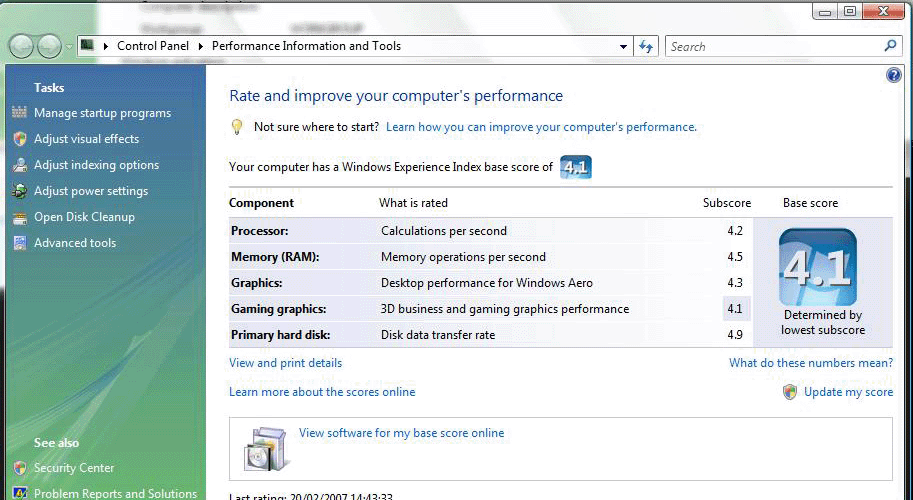Click the 4.5 Memory subscore
The height and width of the screenshot is (500, 913).
tap(735, 257)
